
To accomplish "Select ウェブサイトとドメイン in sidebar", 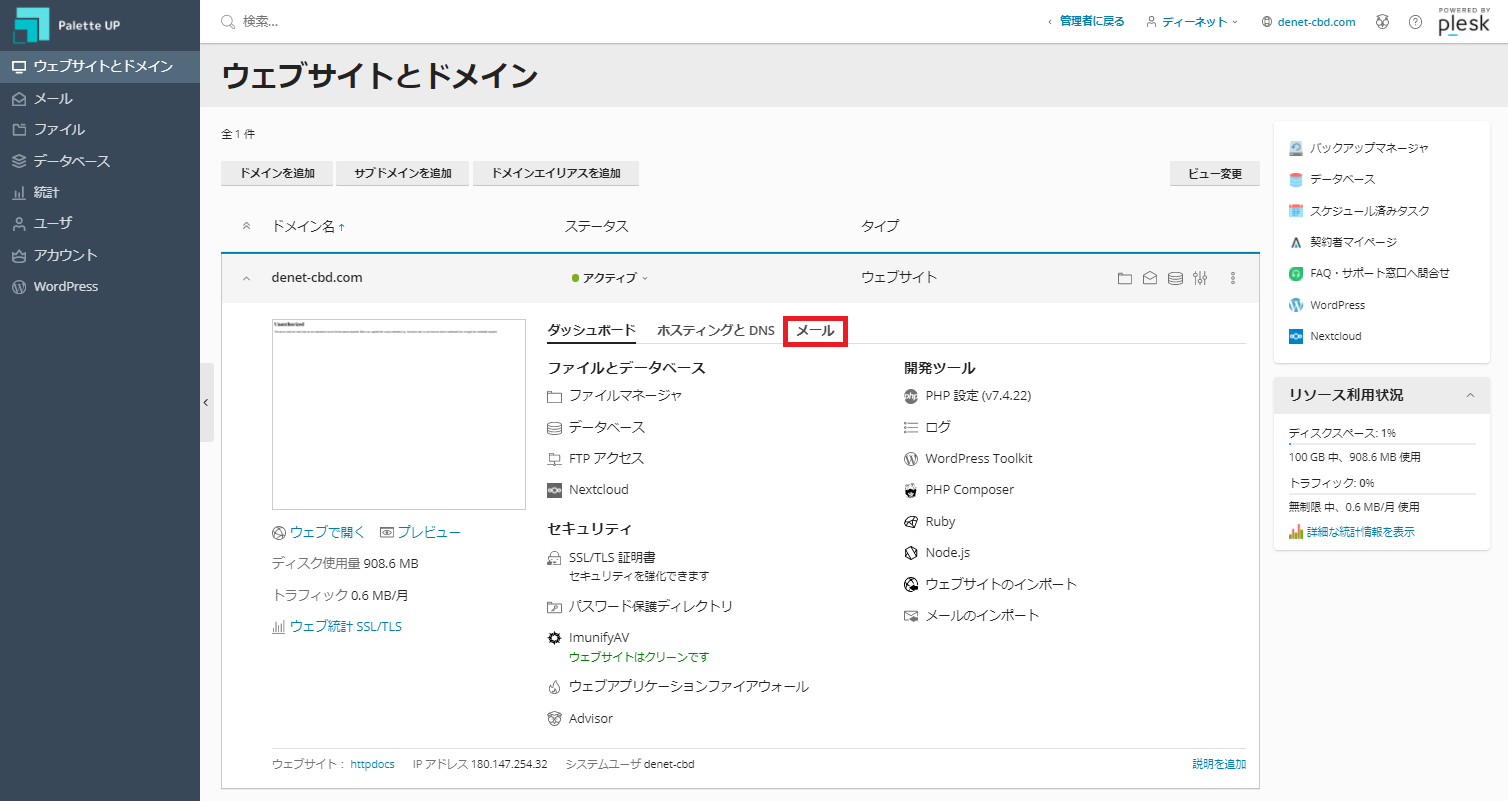I will click(x=100, y=67).
